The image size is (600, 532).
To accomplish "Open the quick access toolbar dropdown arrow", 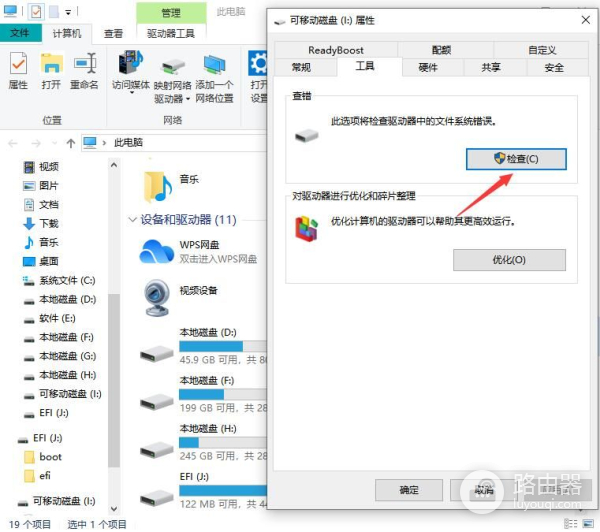I will pyautogui.click(x=68, y=13).
